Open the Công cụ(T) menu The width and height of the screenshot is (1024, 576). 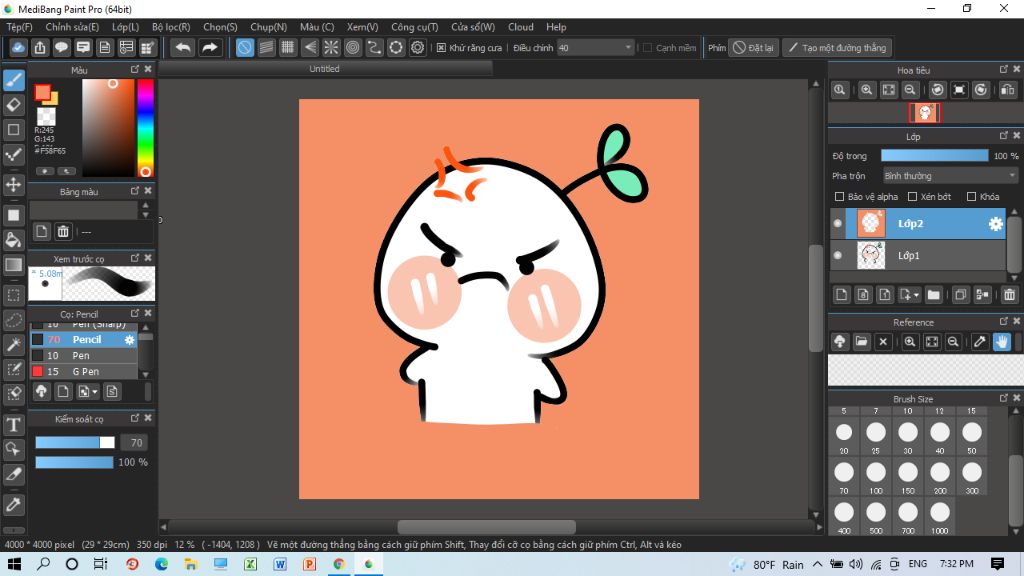click(415, 27)
